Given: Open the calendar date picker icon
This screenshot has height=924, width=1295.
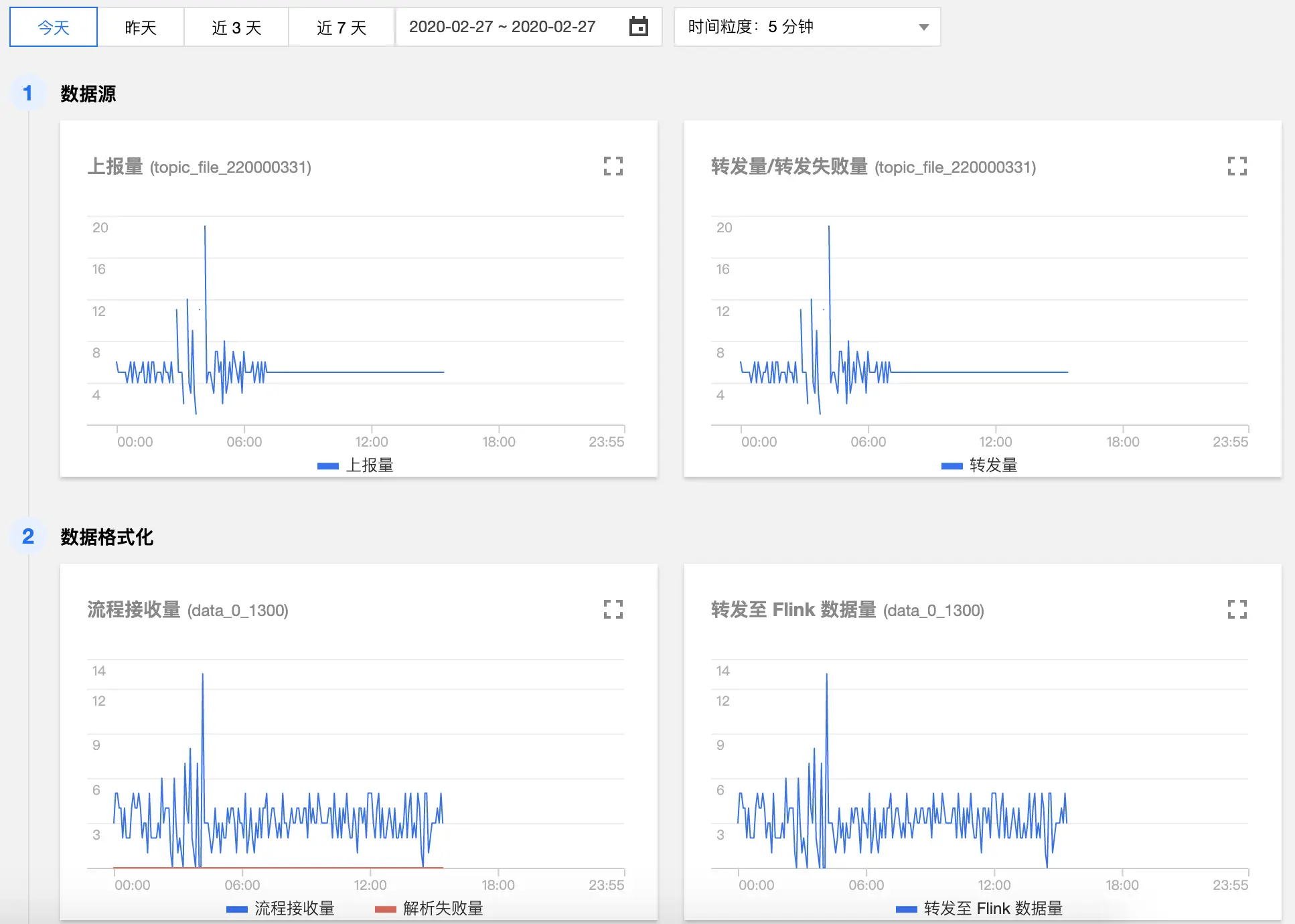Looking at the screenshot, I should point(639,27).
